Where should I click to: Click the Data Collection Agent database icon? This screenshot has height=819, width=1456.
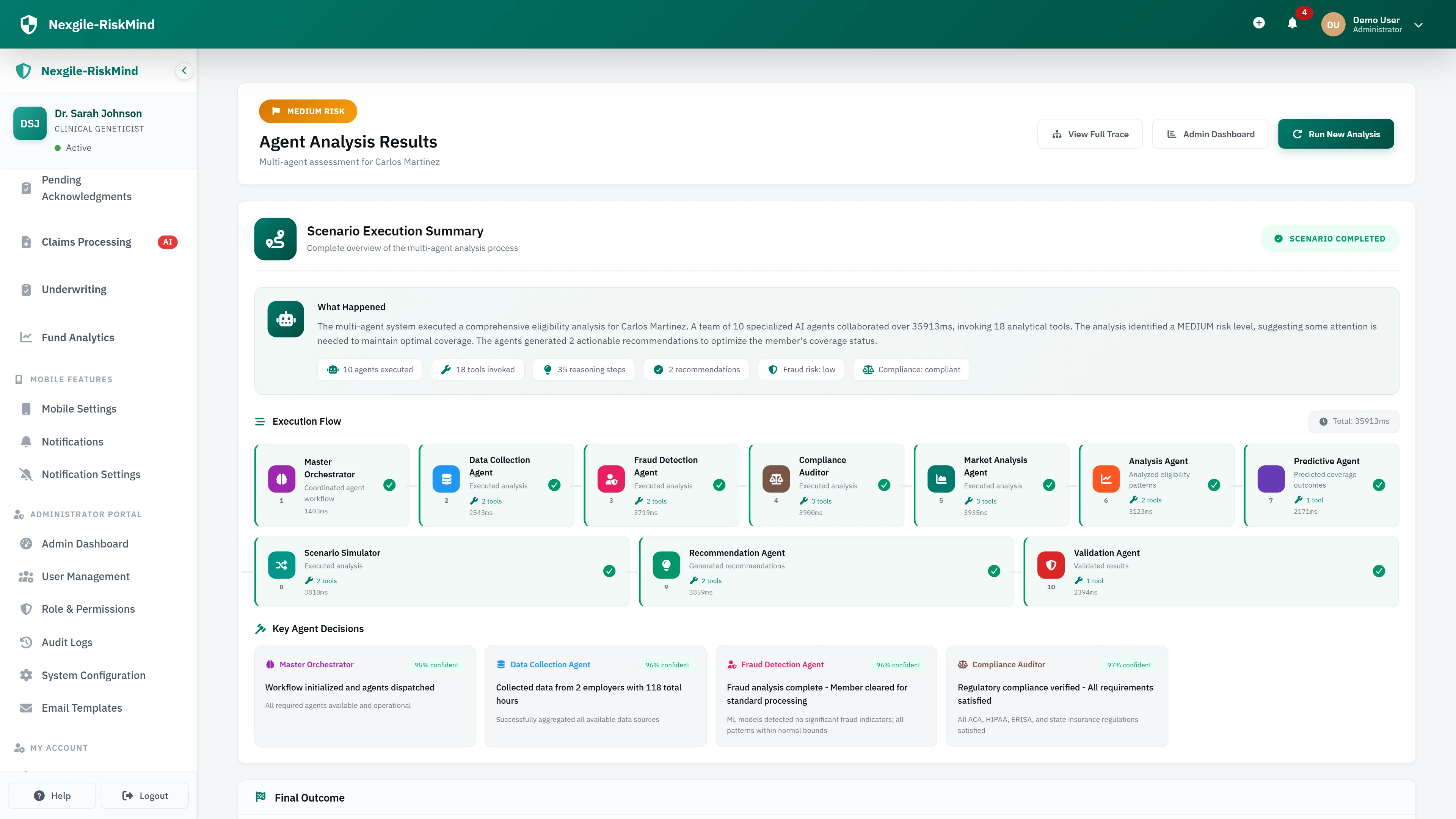(x=446, y=479)
